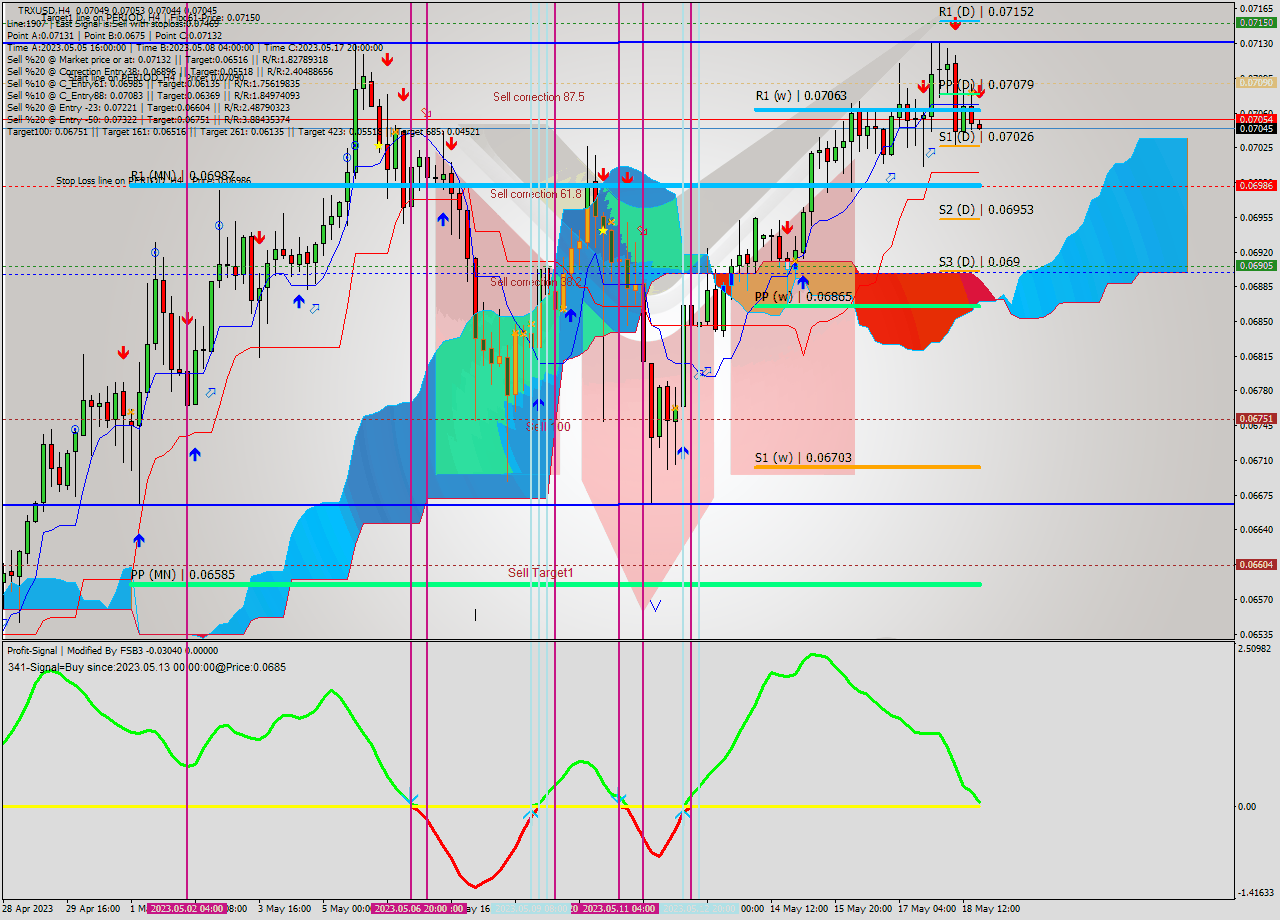Click the blue V marker below Sell Target1
This screenshot has height=920, width=1280.
pos(655,605)
